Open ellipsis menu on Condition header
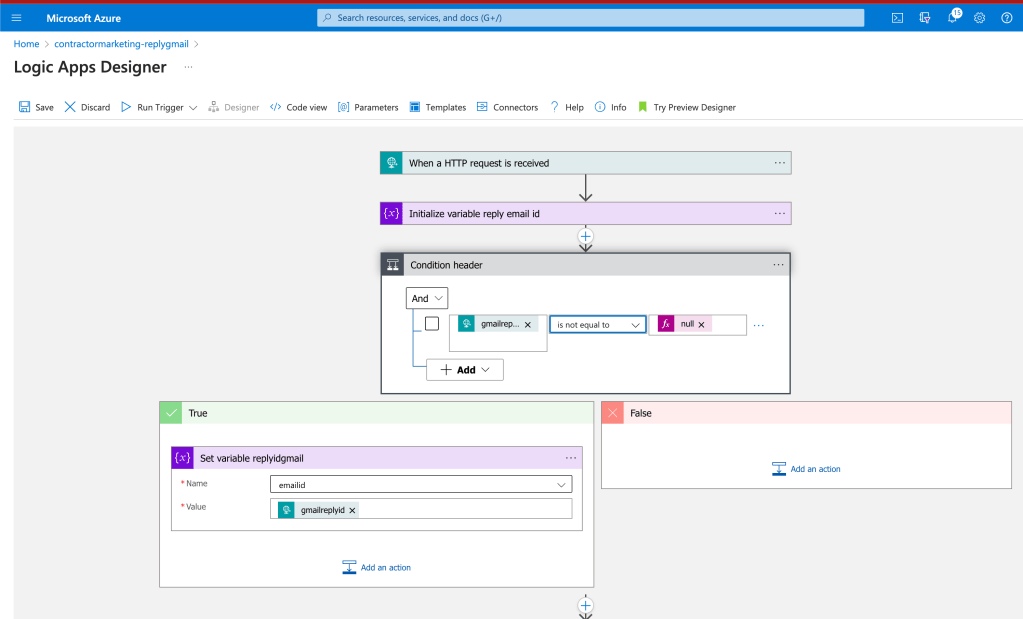Viewport: 1023px width, 619px height. [778, 265]
